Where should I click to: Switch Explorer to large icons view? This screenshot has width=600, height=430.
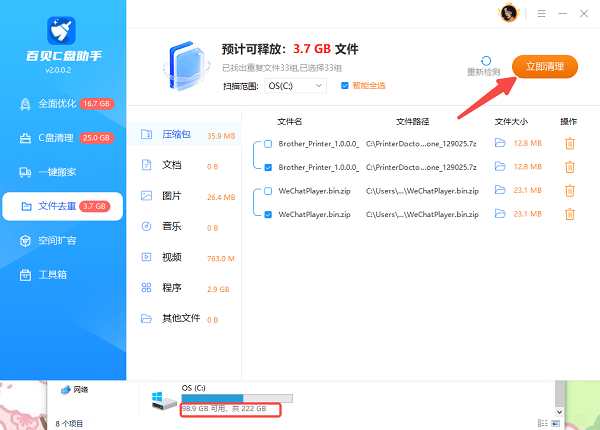556,423
